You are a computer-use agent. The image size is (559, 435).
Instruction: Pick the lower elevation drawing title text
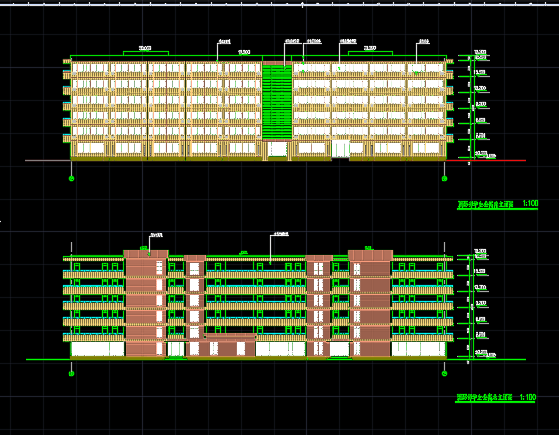[x=484, y=397]
